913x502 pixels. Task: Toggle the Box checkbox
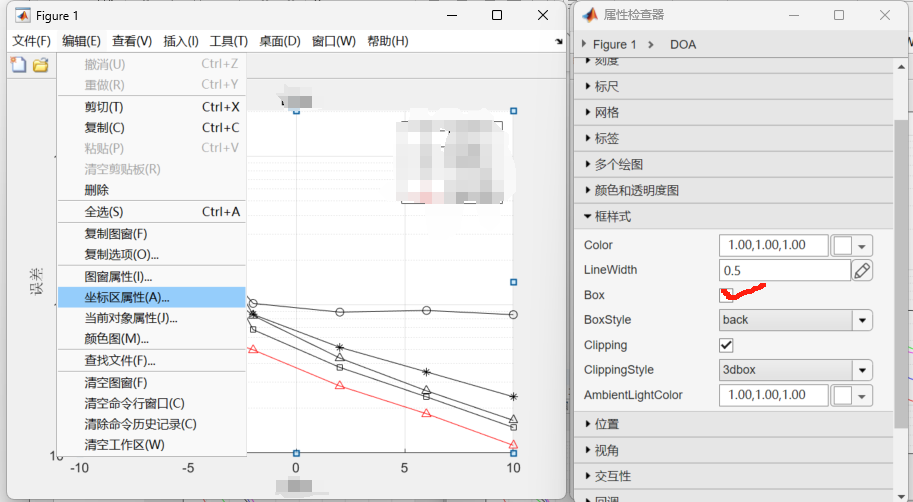pos(726,295)
